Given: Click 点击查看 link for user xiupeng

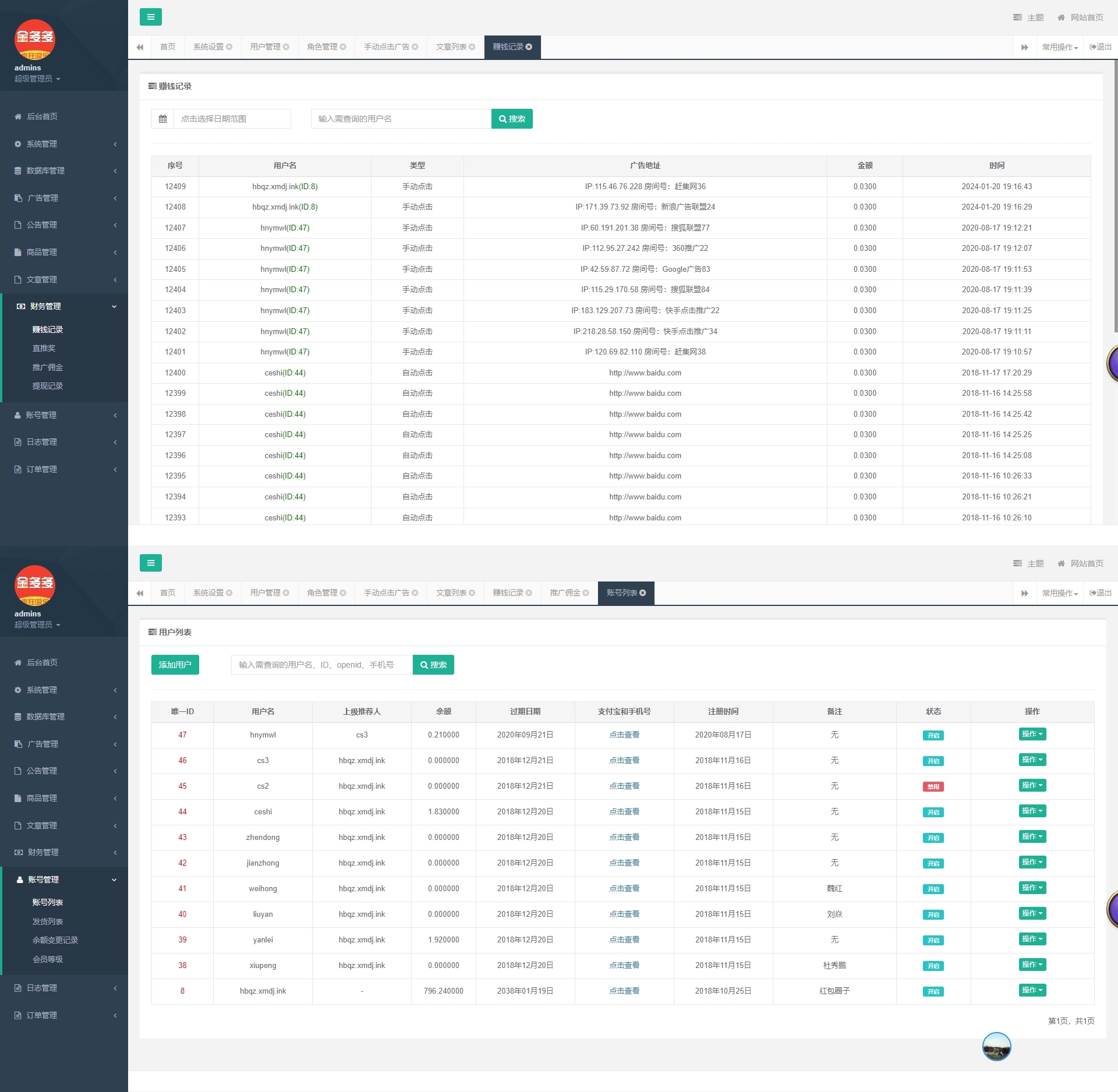Looking at the screenshot, I should 624,965.
